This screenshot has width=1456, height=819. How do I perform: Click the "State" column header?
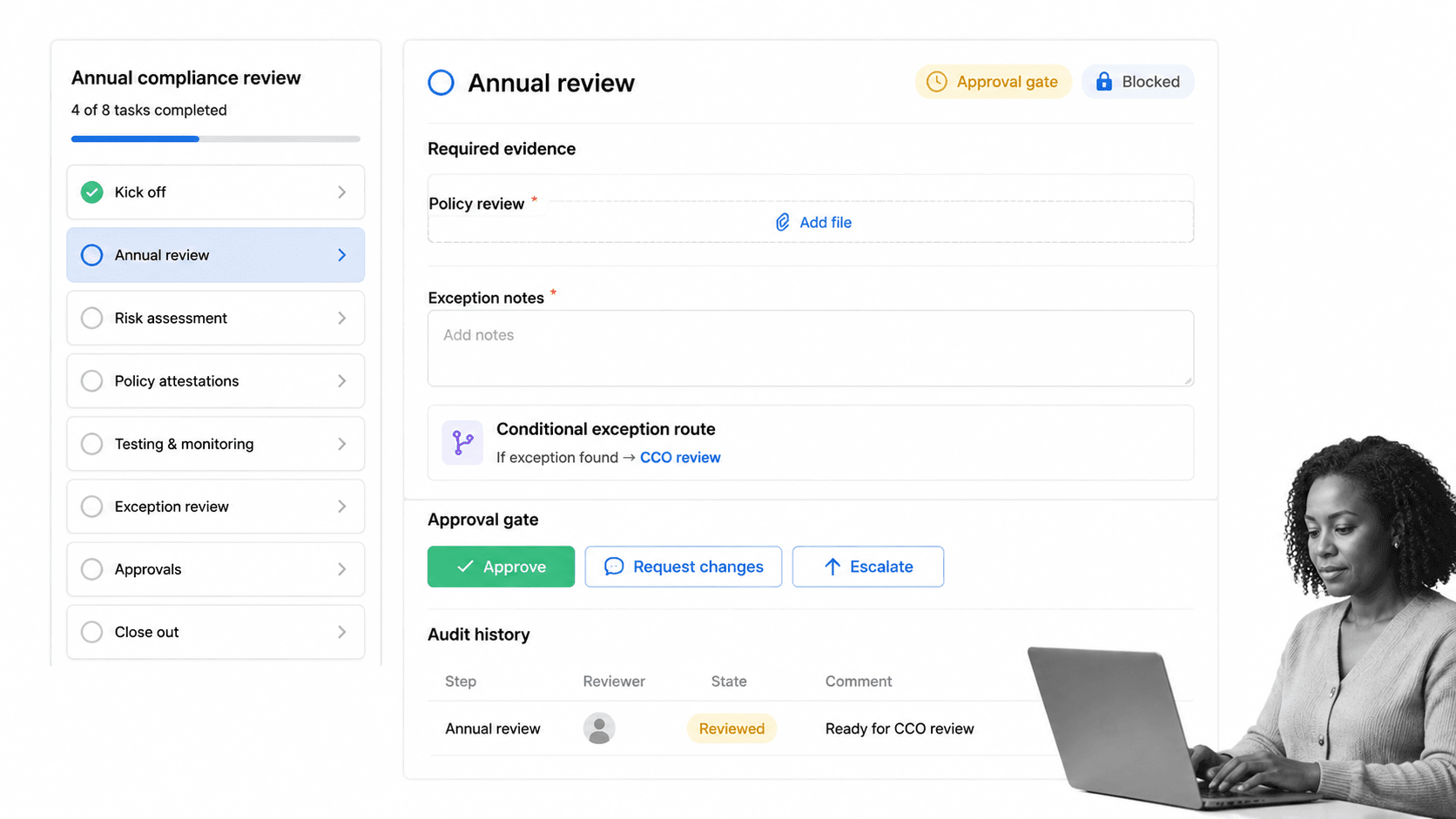pos(729,681)
